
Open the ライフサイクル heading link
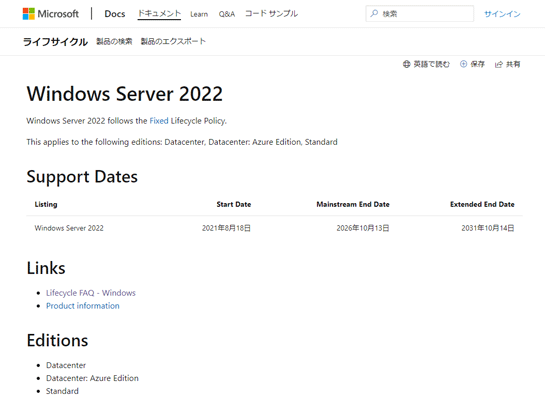click(55, 42)
